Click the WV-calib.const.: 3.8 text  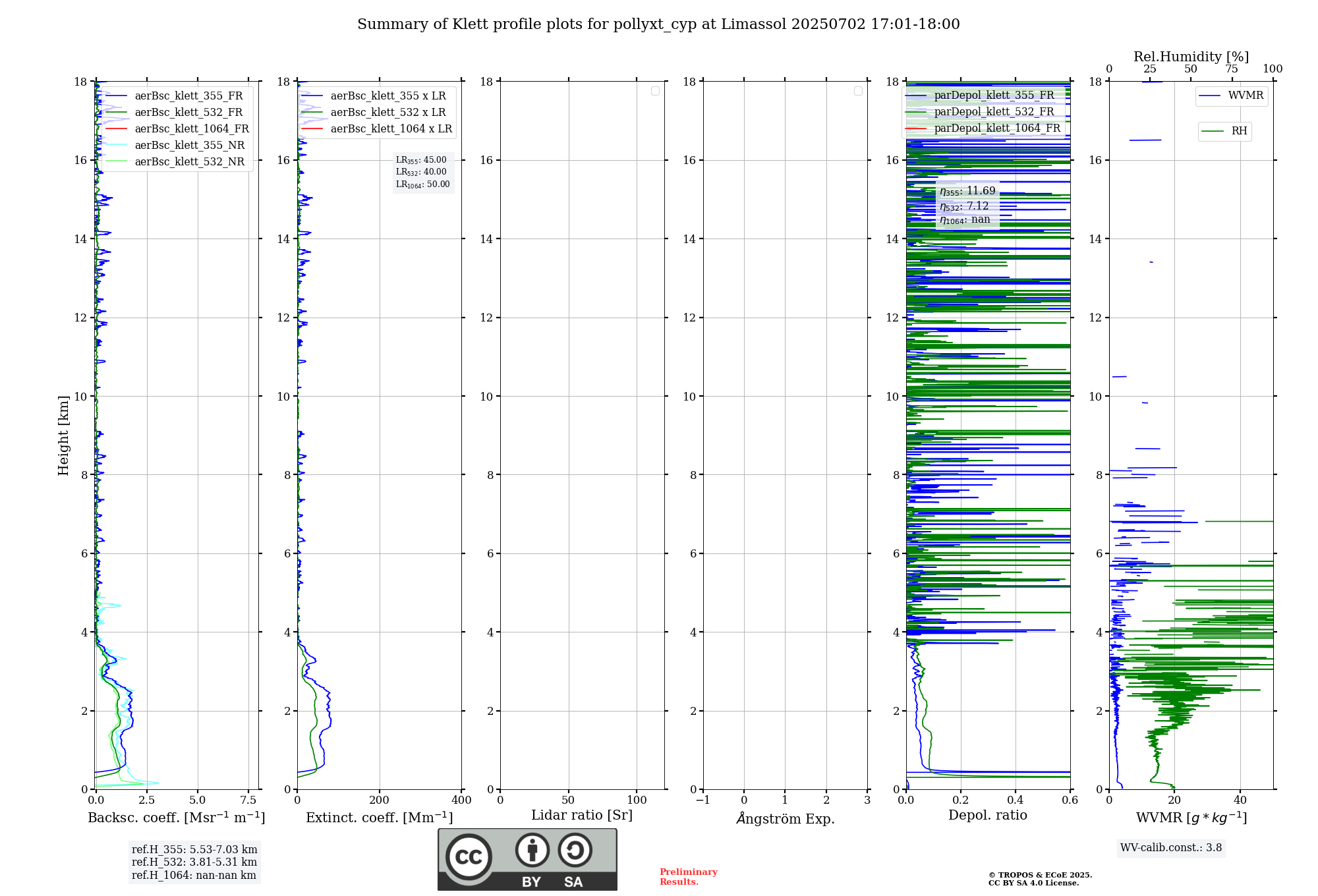coord(1171,848)
